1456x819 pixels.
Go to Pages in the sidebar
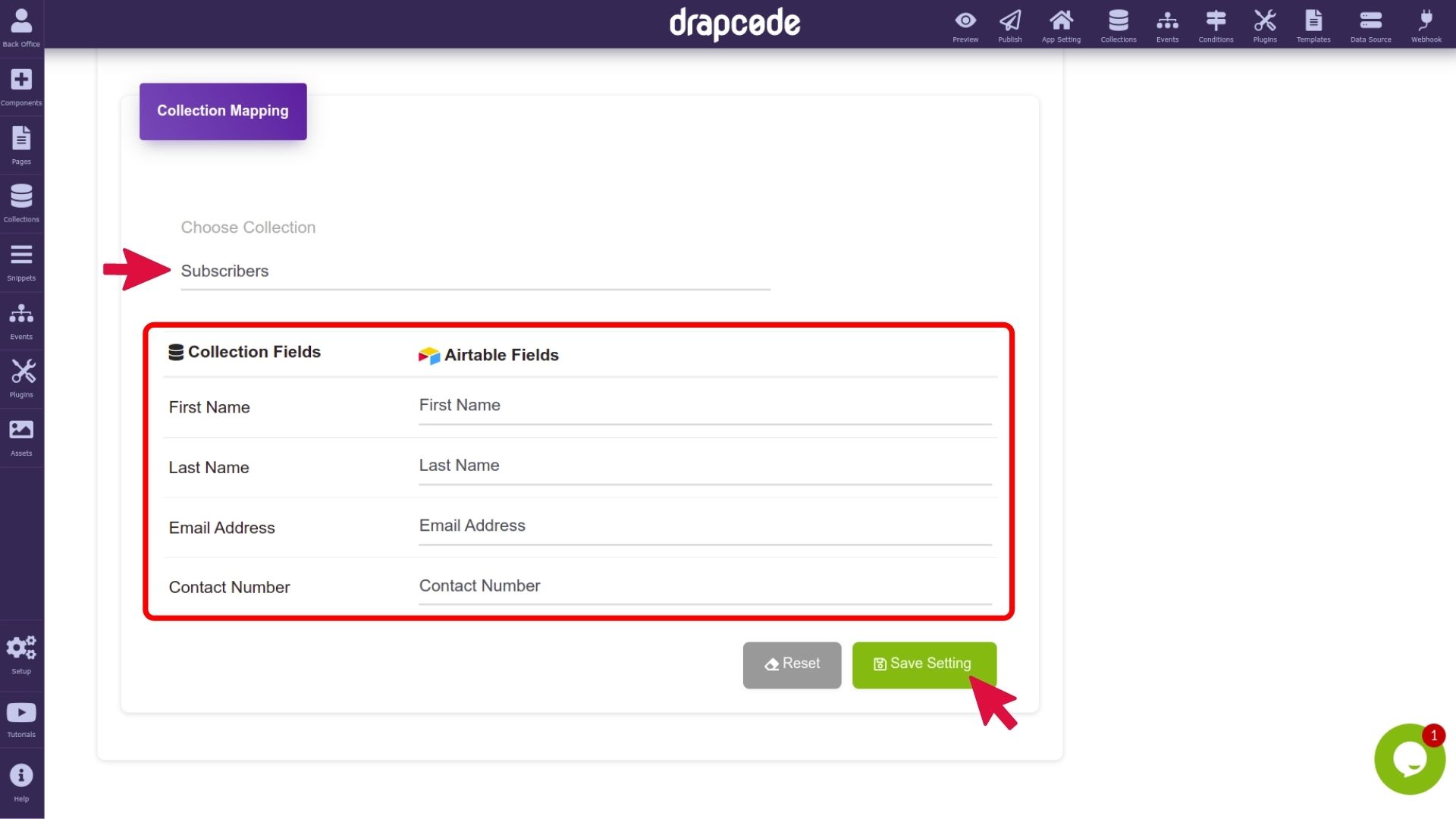pyautogui.click(x=21, y=146)
